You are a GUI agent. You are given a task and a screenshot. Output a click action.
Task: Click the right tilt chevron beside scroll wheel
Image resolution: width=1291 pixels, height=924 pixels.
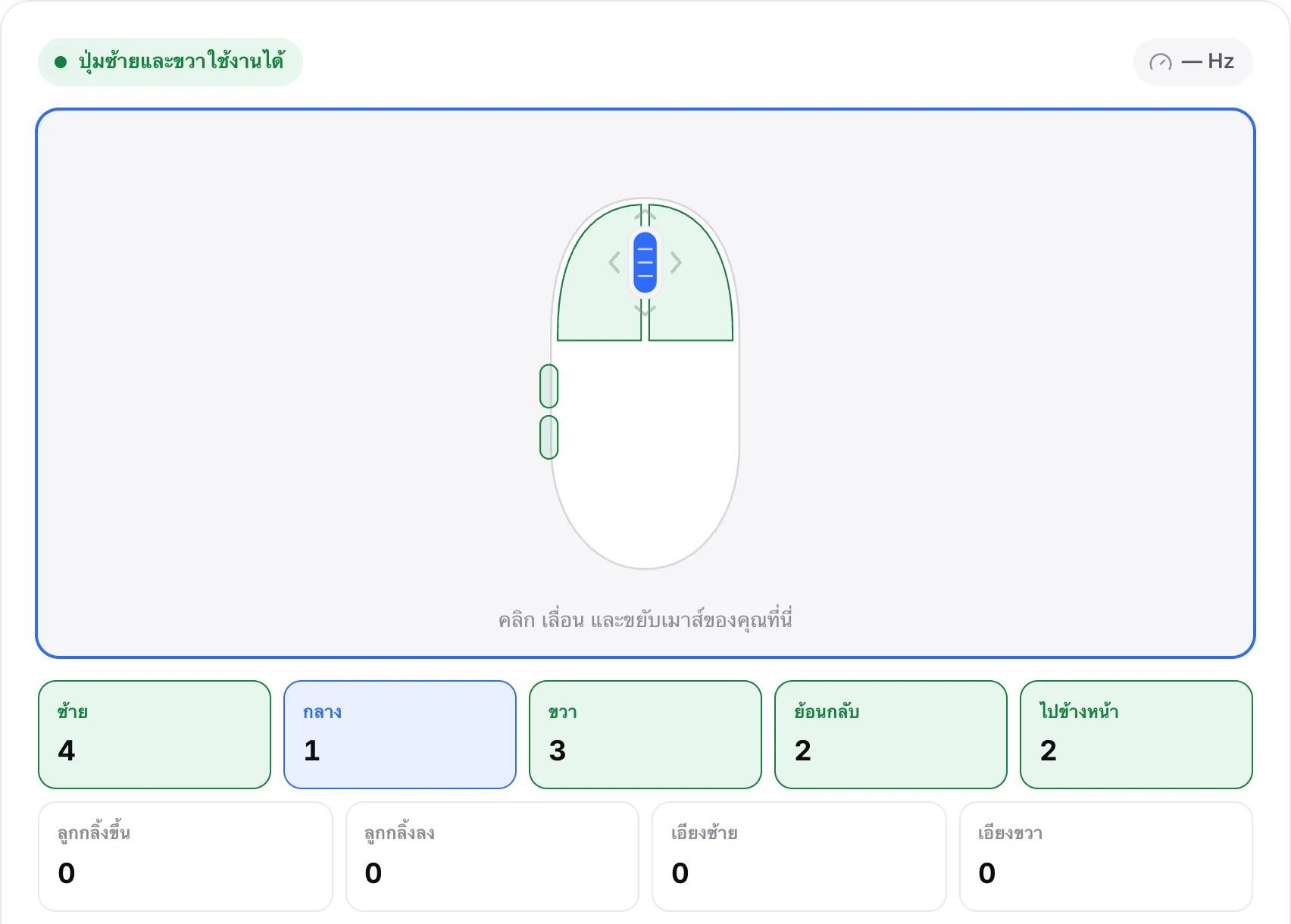[676, 263]
